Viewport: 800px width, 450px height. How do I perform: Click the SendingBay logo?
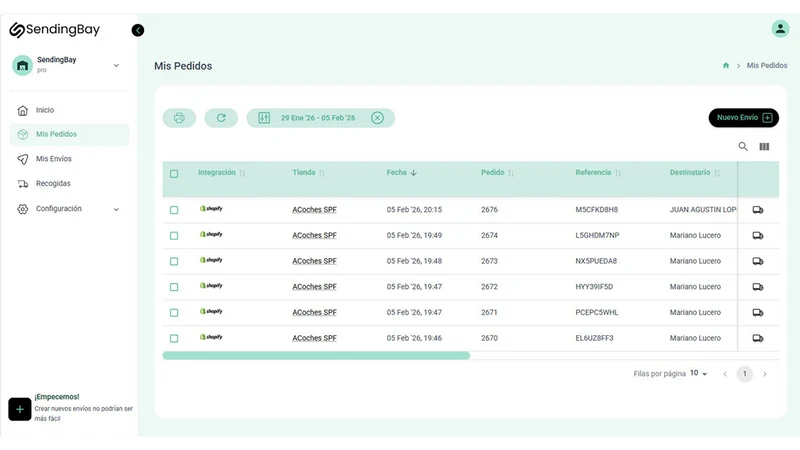(55, 30)
